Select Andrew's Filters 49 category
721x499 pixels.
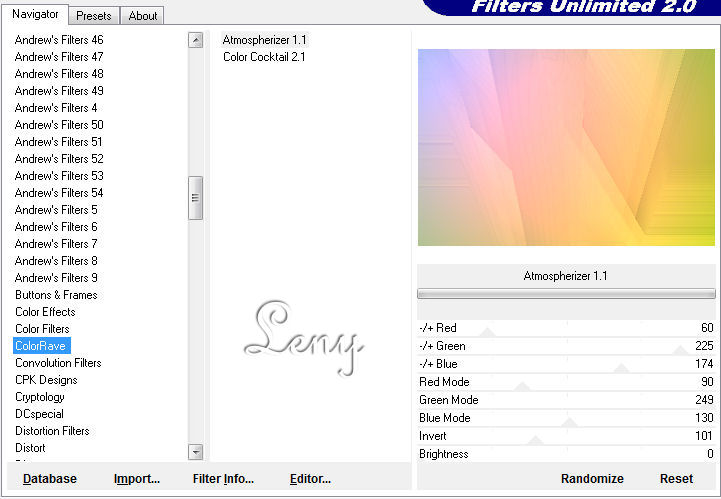59,91
